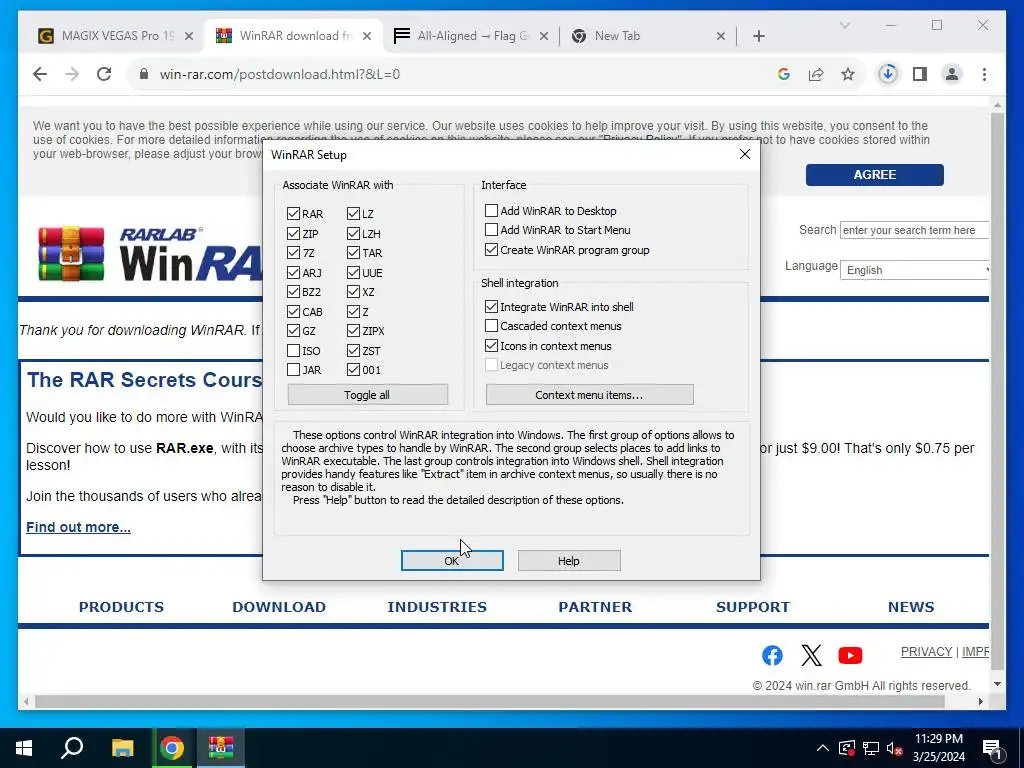Open DOWNLOAD navigation menu
Viewport: 1024px width, 768px height.
click(x=279, y=607)
